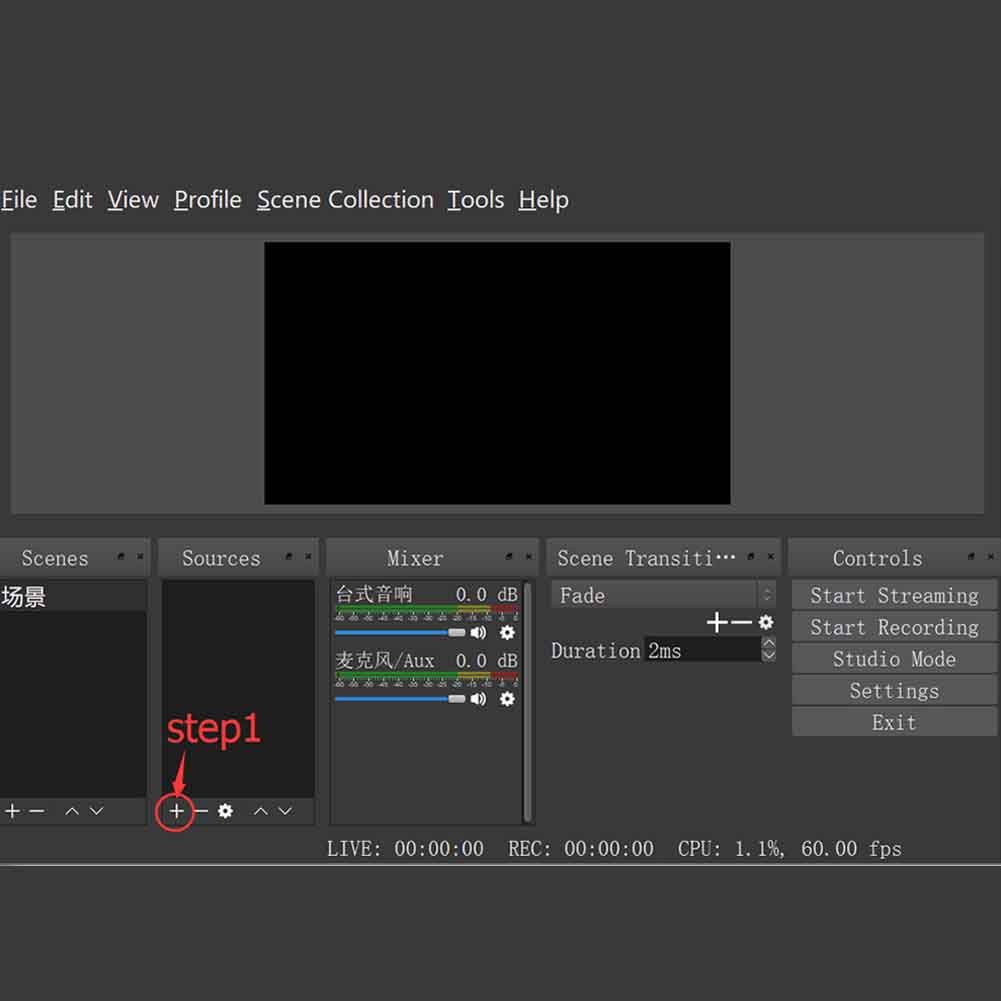Click the Start Streaming button
This screenshot has height=1001, width=1001.
click(x=894, y=595)
